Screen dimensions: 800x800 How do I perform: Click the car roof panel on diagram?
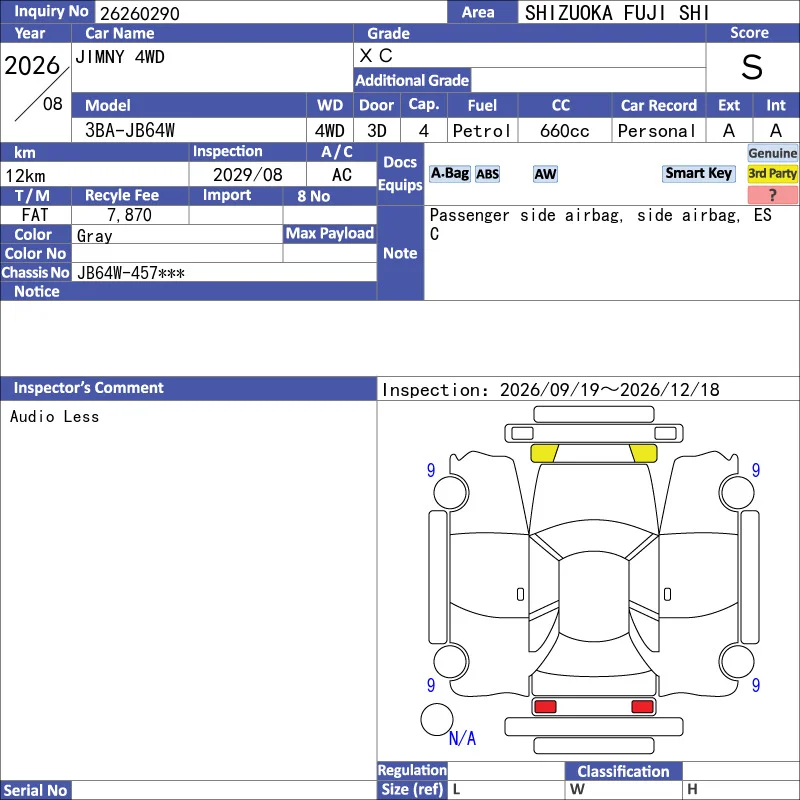point(593,600)
